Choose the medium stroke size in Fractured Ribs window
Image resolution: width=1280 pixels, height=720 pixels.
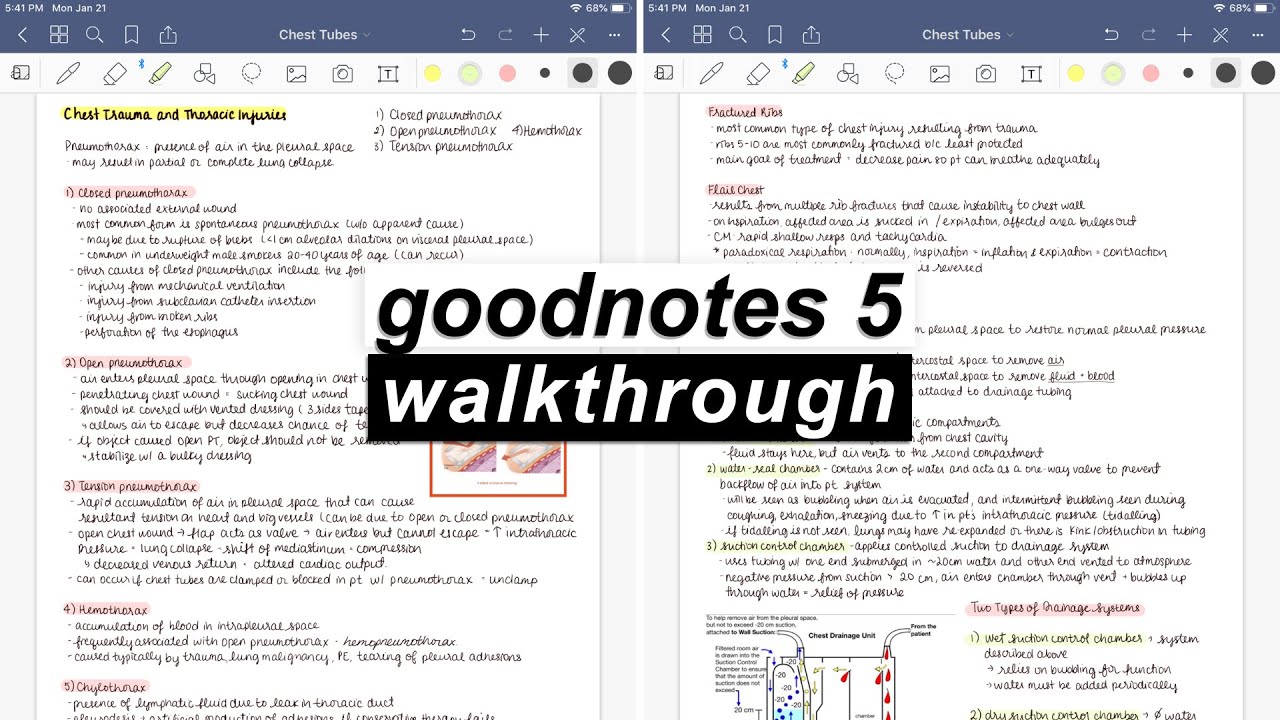coord(1226,73)
